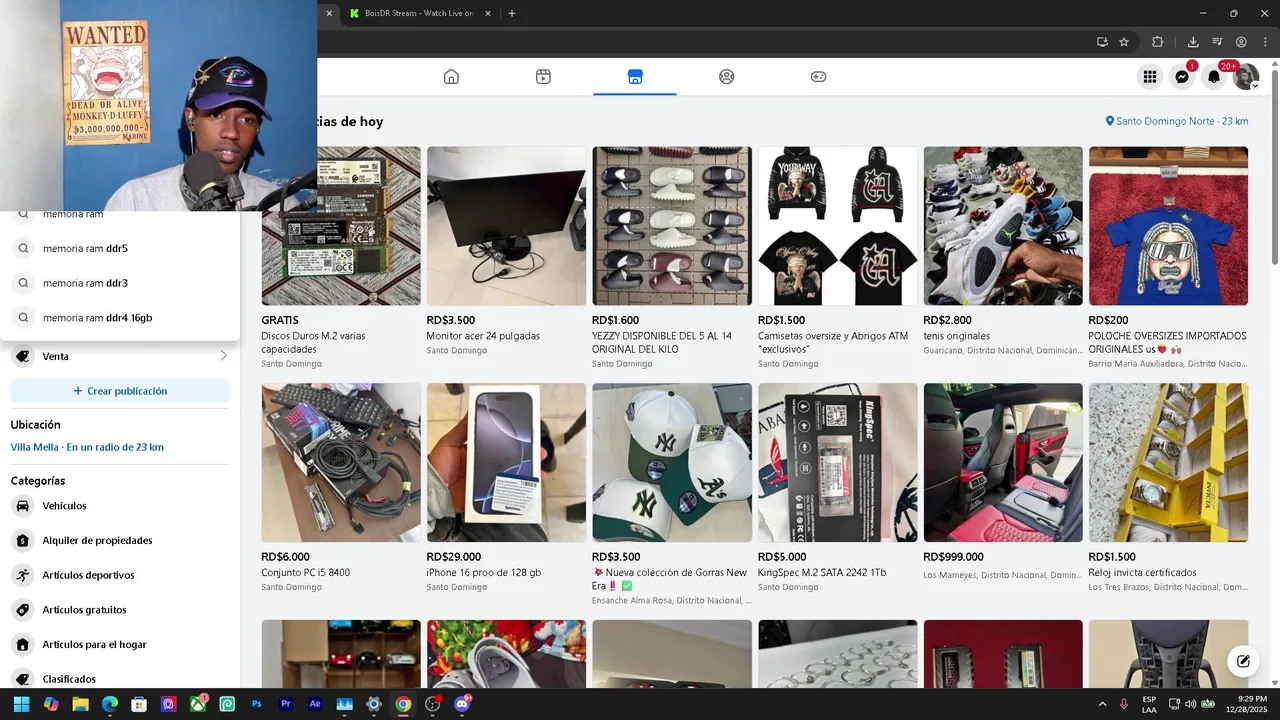This screenshot has width=1280, height=720.
Task: Click Crear publicación button
Action: [x=120, y=391]
